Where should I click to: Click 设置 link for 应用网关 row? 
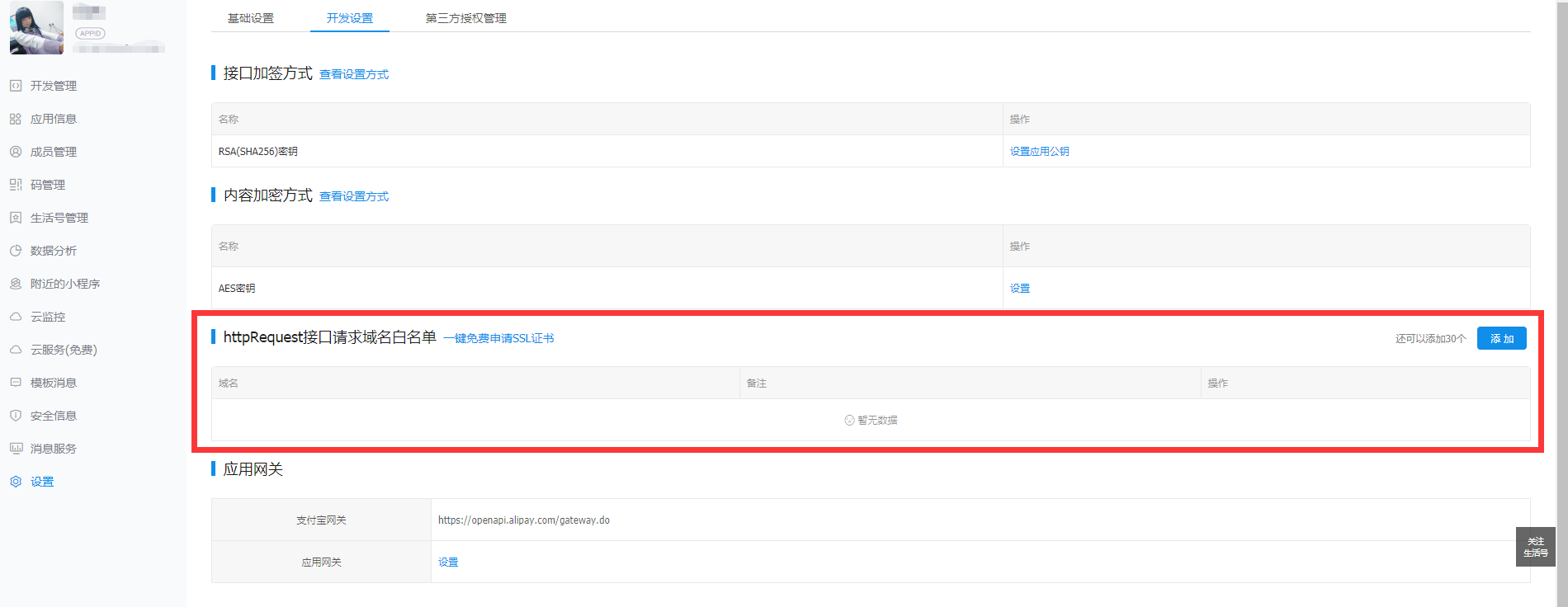(448, 562)
